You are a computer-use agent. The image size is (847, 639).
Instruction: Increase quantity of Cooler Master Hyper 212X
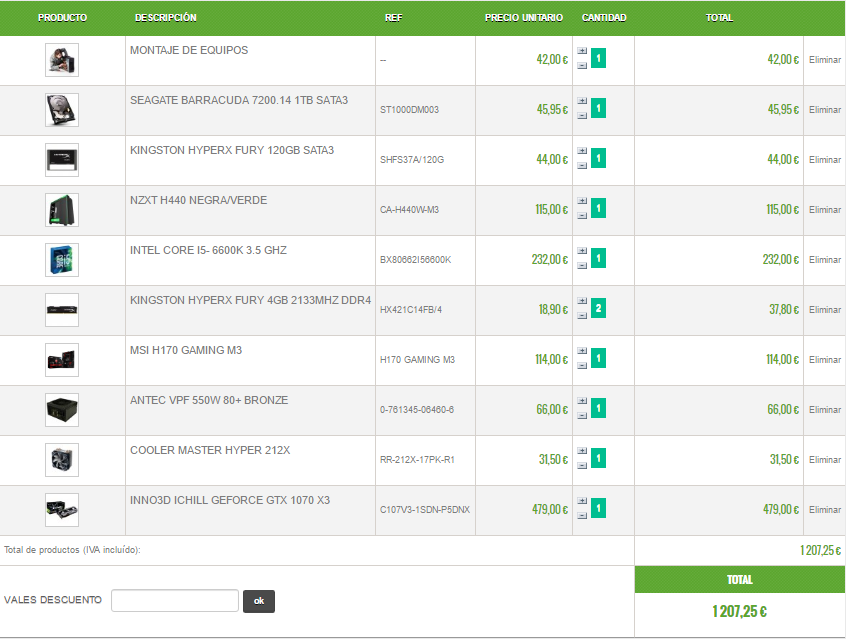point(582,451)
